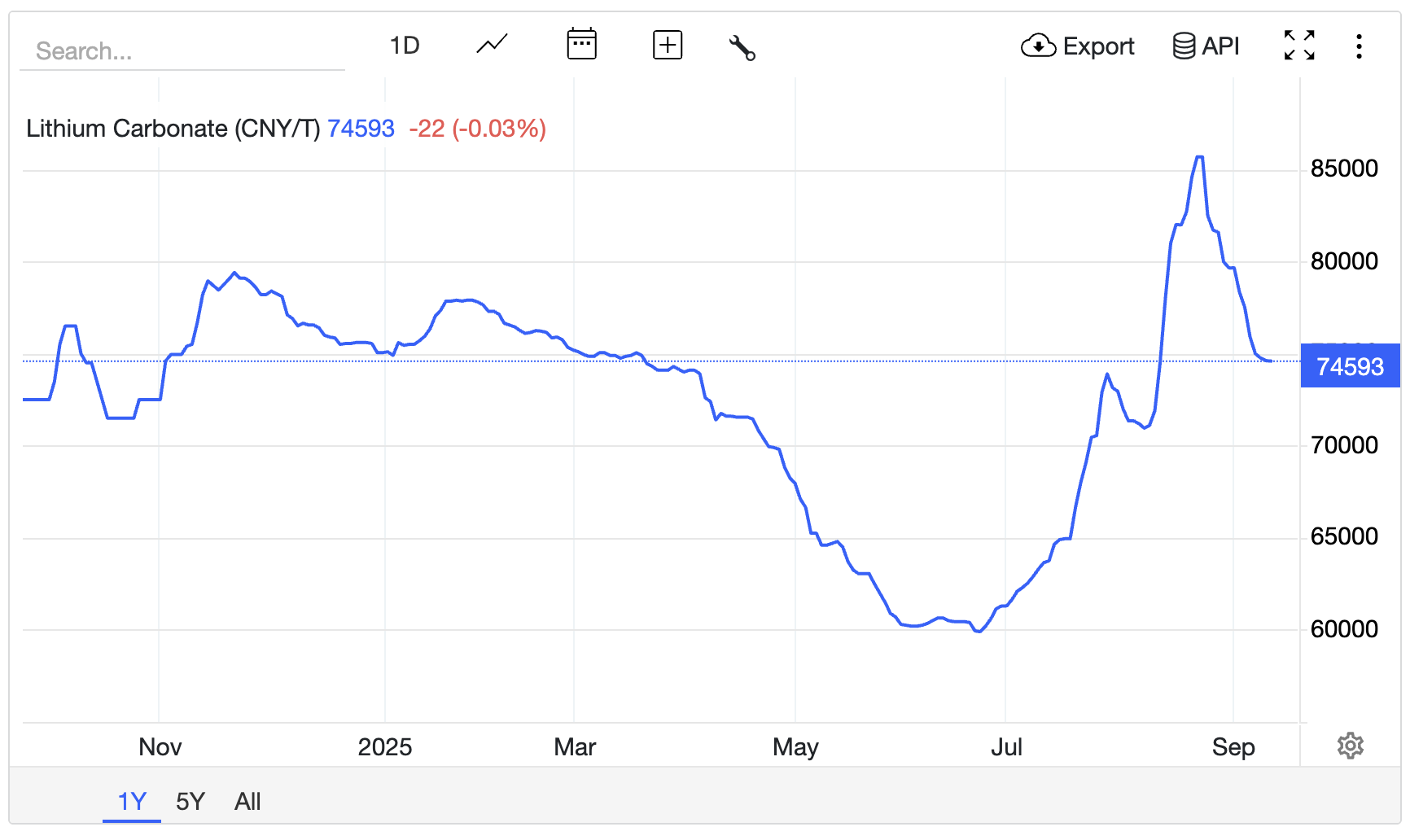Click the Sep x-axis label
This screenshot has width=1410, height=840.
click(x=1233, y=747)
